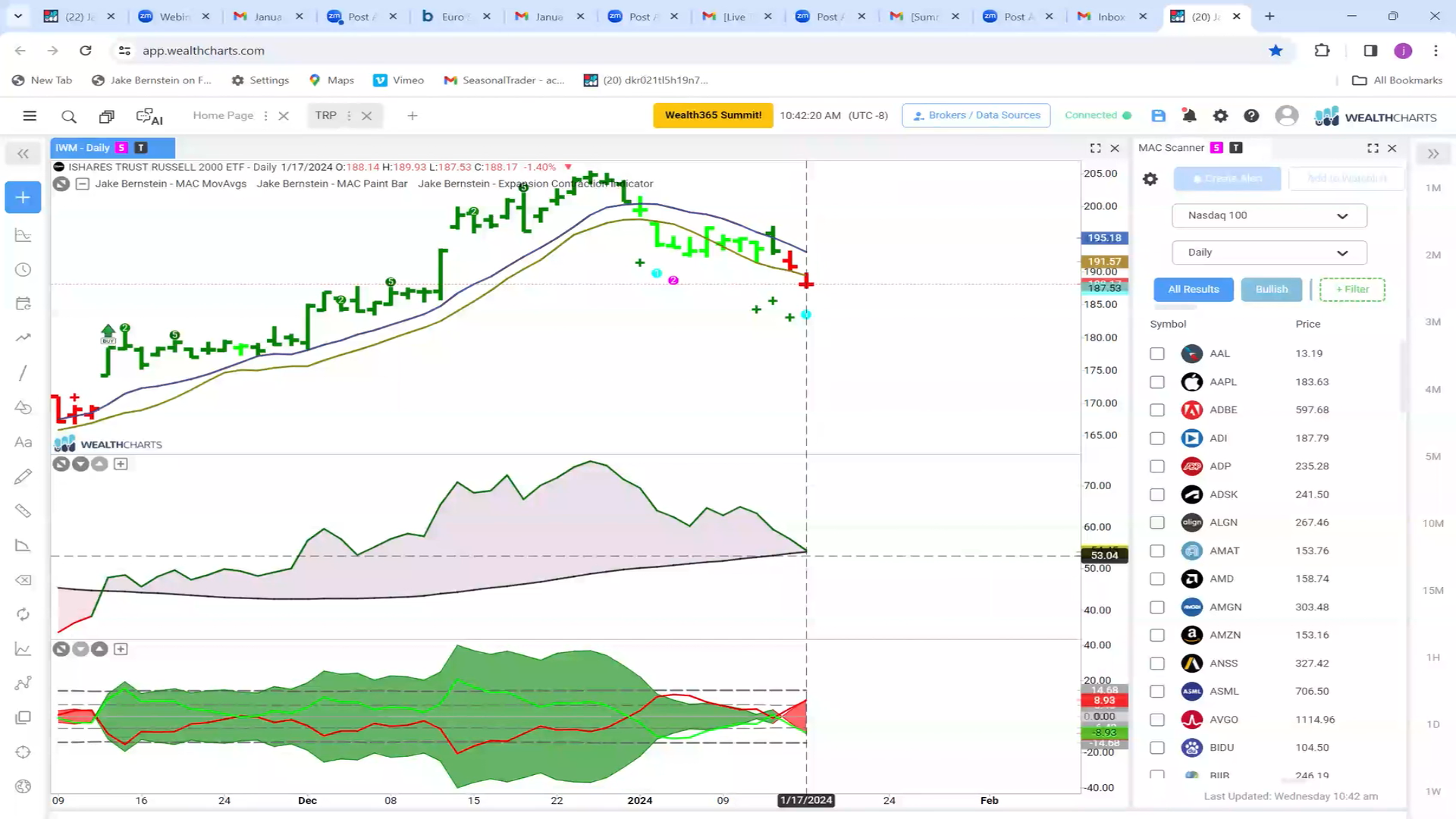Tick the AVGO checkbox
Screen dimensions: 1456x819
tap(1157, 720)
